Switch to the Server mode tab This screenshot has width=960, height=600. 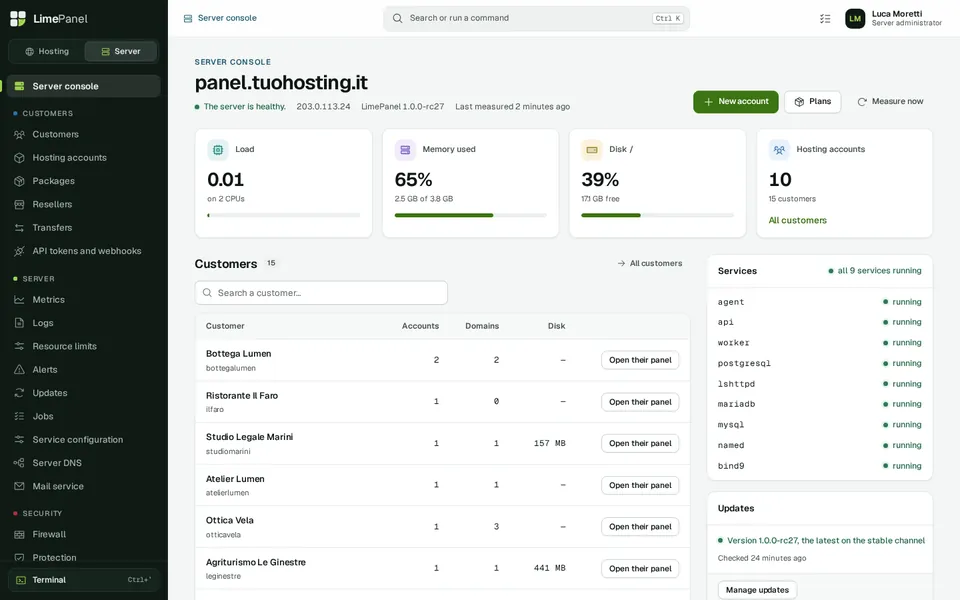[x=121, y=51]
